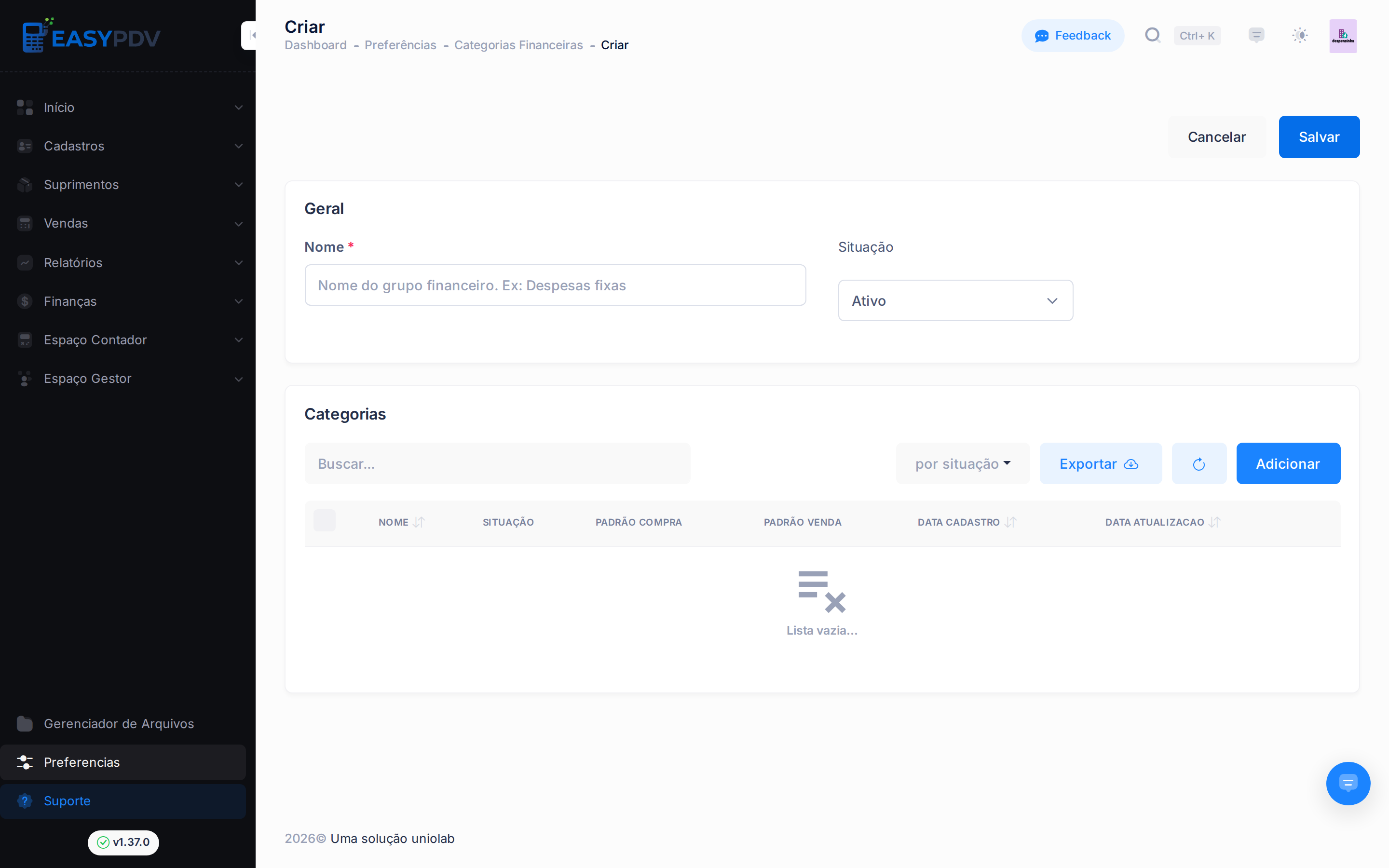
Task: Click the Espaço Contador icon
Action: click(25, 340)
